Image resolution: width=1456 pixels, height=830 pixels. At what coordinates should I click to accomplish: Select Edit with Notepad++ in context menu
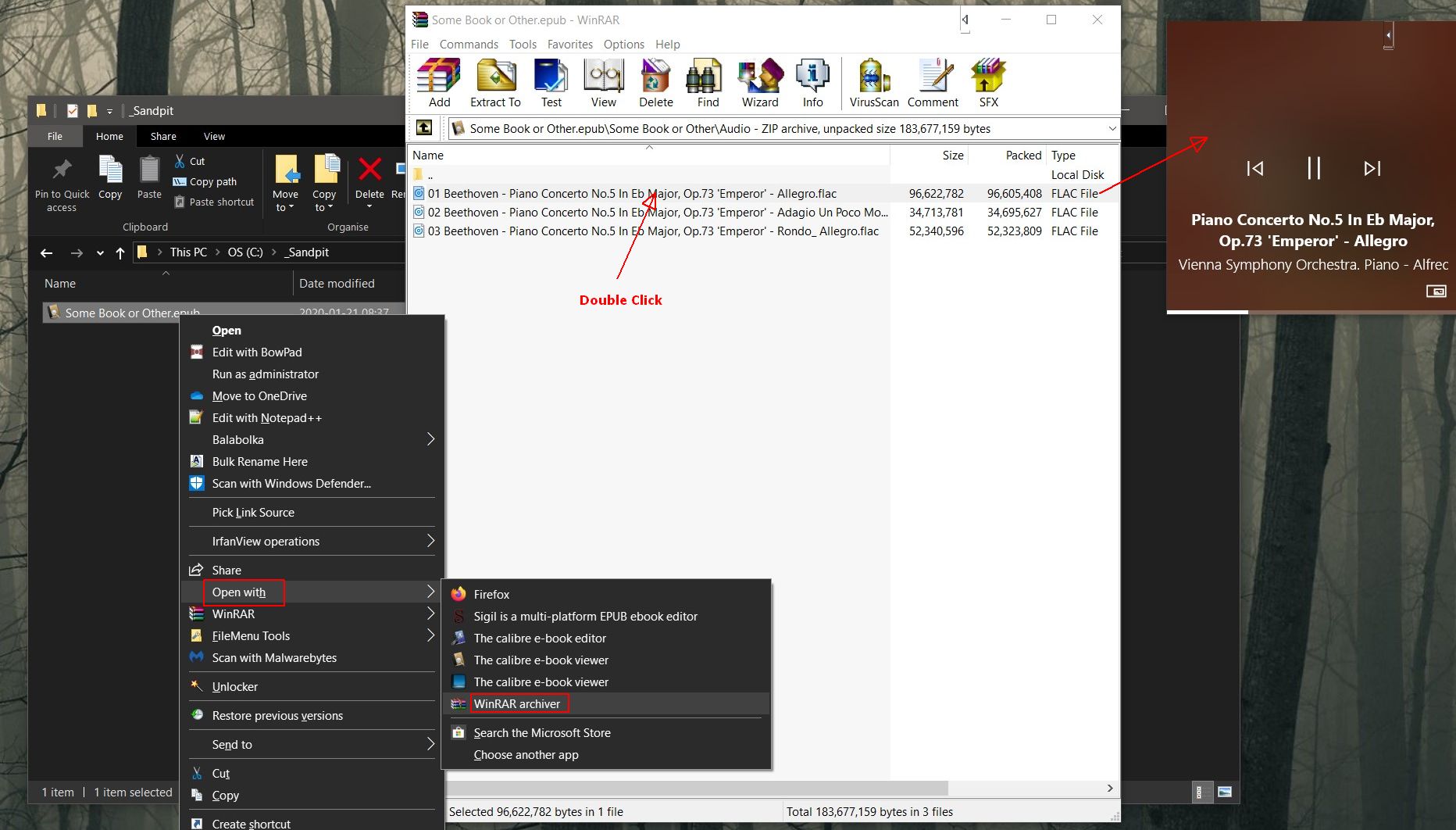pyautogui.click(x=312, y=417)
